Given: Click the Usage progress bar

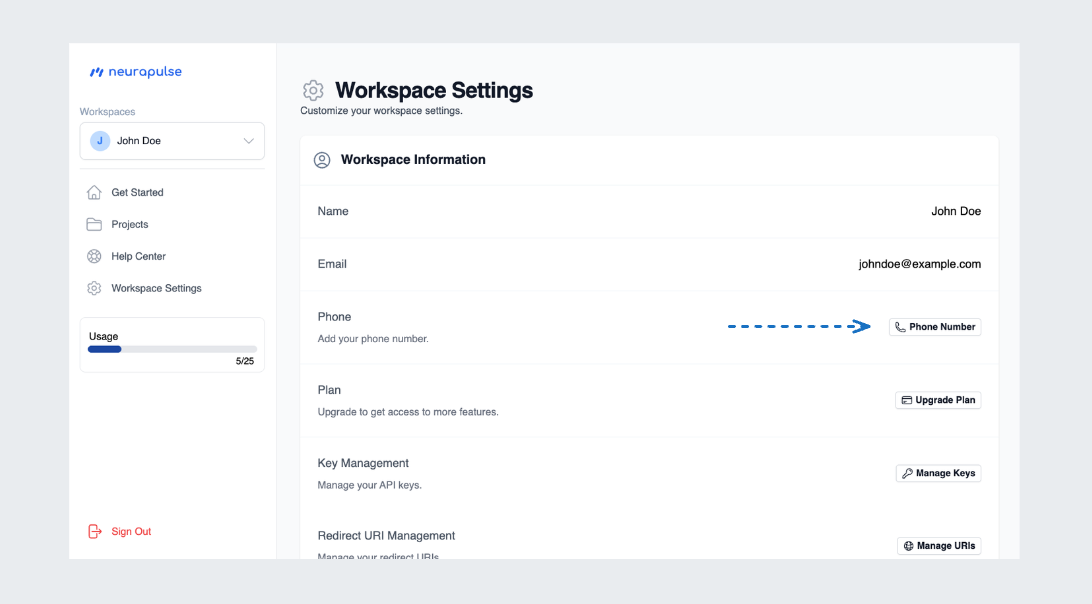Looking at the screenshot, I should pyautogui.click(x=172, y=349).
